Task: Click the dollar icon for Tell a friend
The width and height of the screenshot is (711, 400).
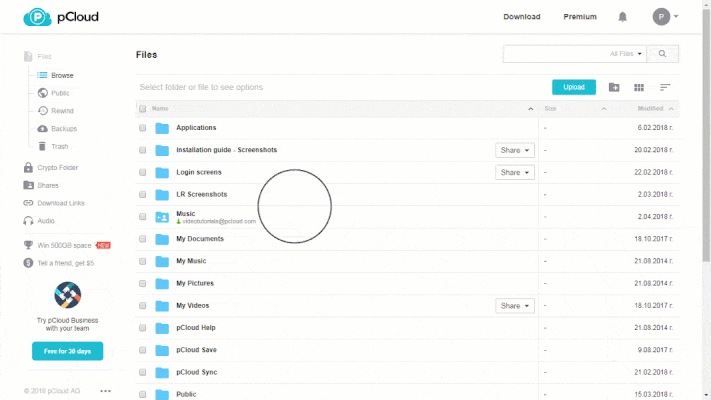Action: point(28,263)
